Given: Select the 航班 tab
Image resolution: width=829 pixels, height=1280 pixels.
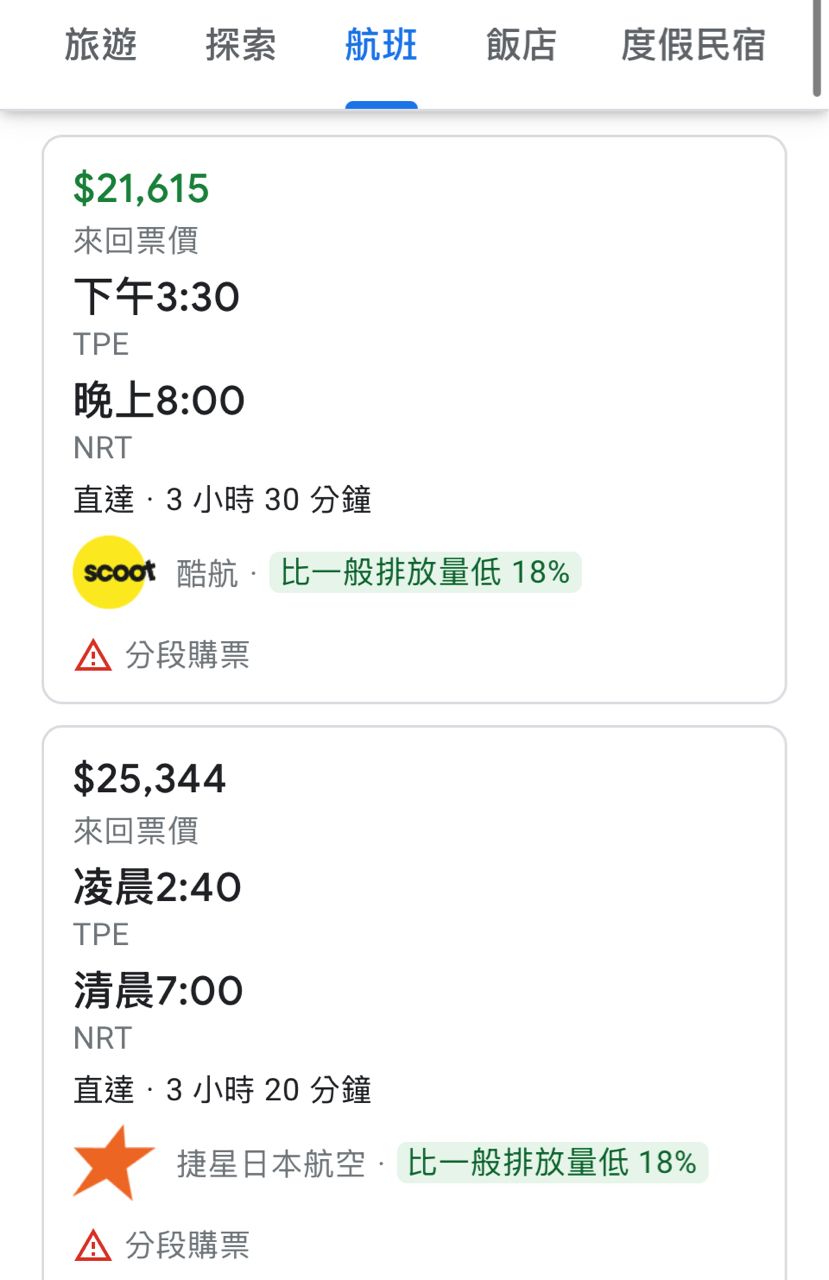Looking at the screenshot, I should [381, 46].
